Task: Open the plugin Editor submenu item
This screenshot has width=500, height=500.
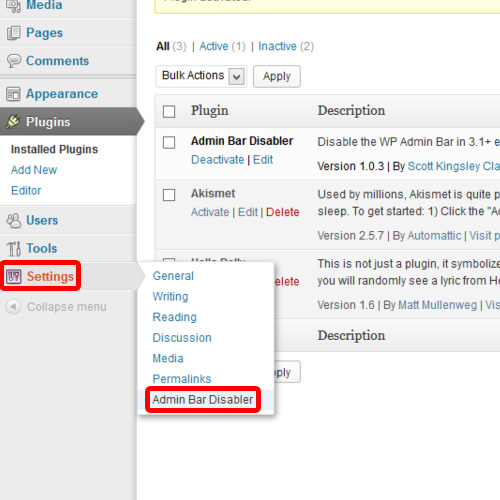Action: click(x=26, y=191)
